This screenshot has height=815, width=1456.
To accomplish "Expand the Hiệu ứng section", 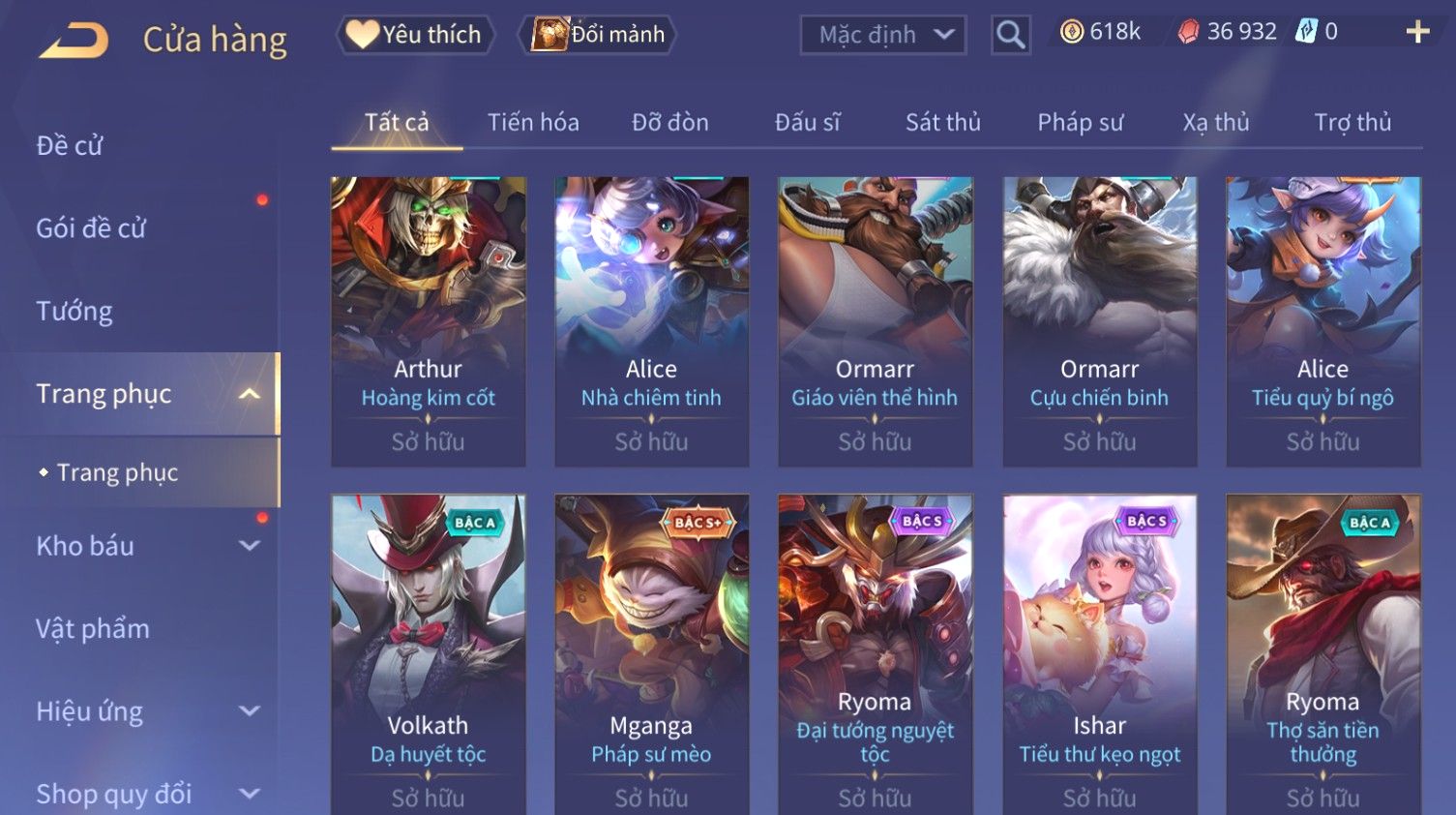I will (250, 711).
